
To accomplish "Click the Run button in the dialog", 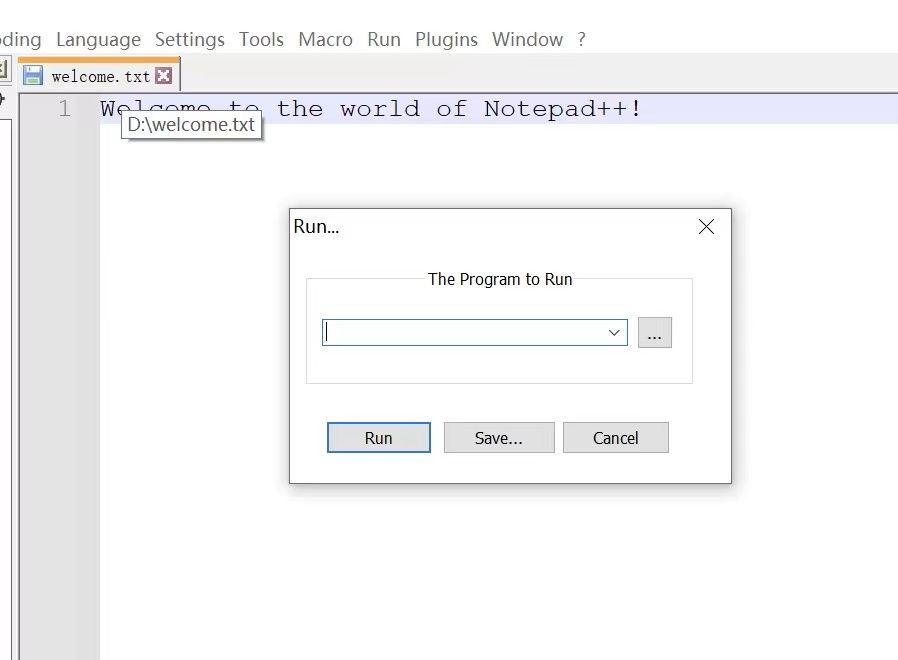I will (x=379, y=438).
